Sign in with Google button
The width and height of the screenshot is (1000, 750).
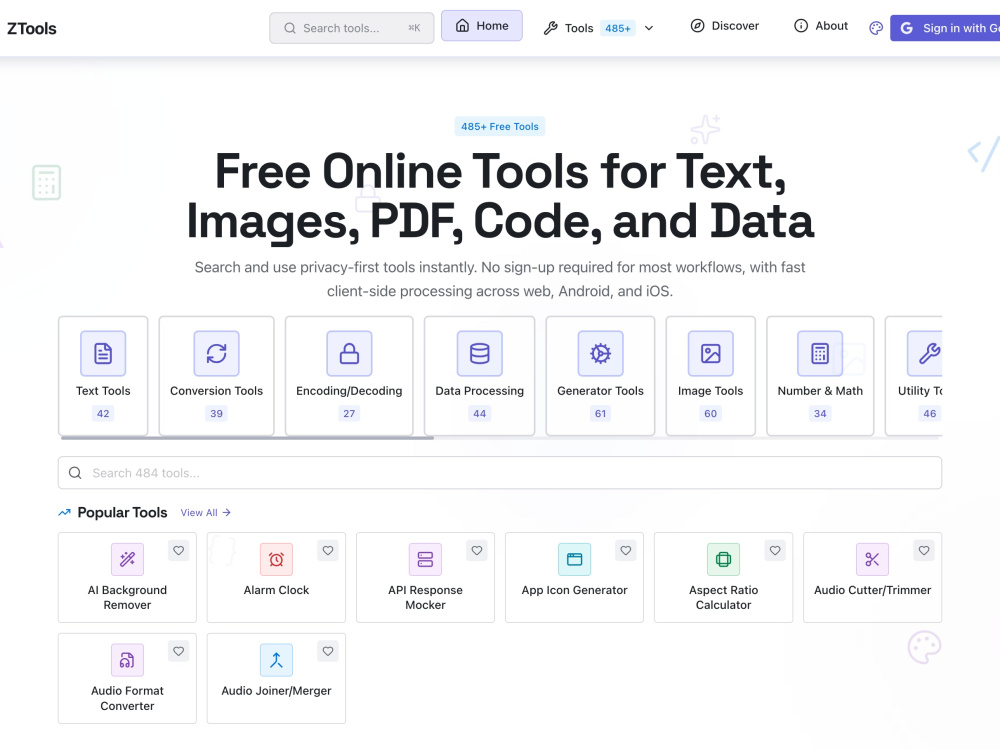click(945, 28)
